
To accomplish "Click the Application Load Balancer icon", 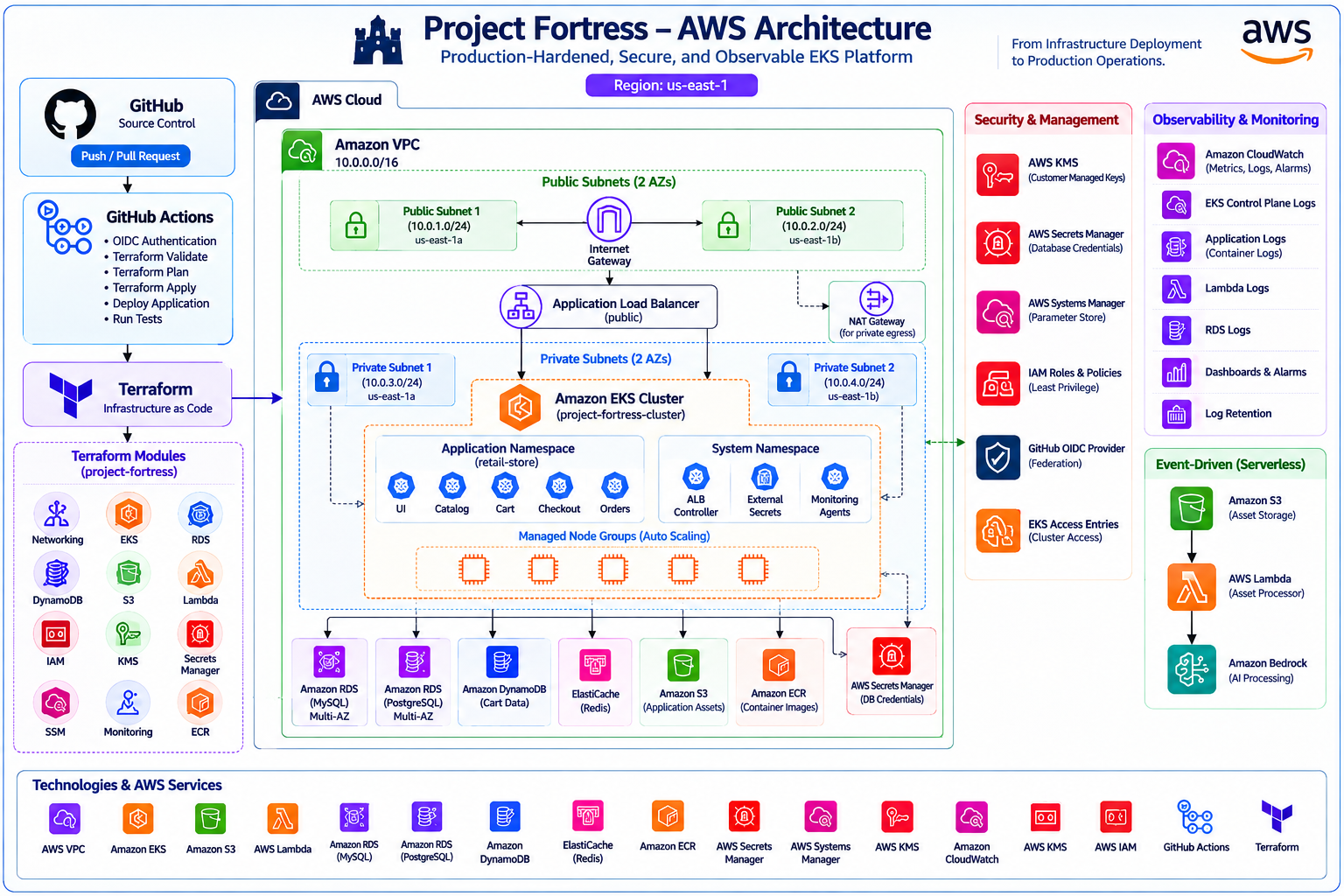I will 521,306.
